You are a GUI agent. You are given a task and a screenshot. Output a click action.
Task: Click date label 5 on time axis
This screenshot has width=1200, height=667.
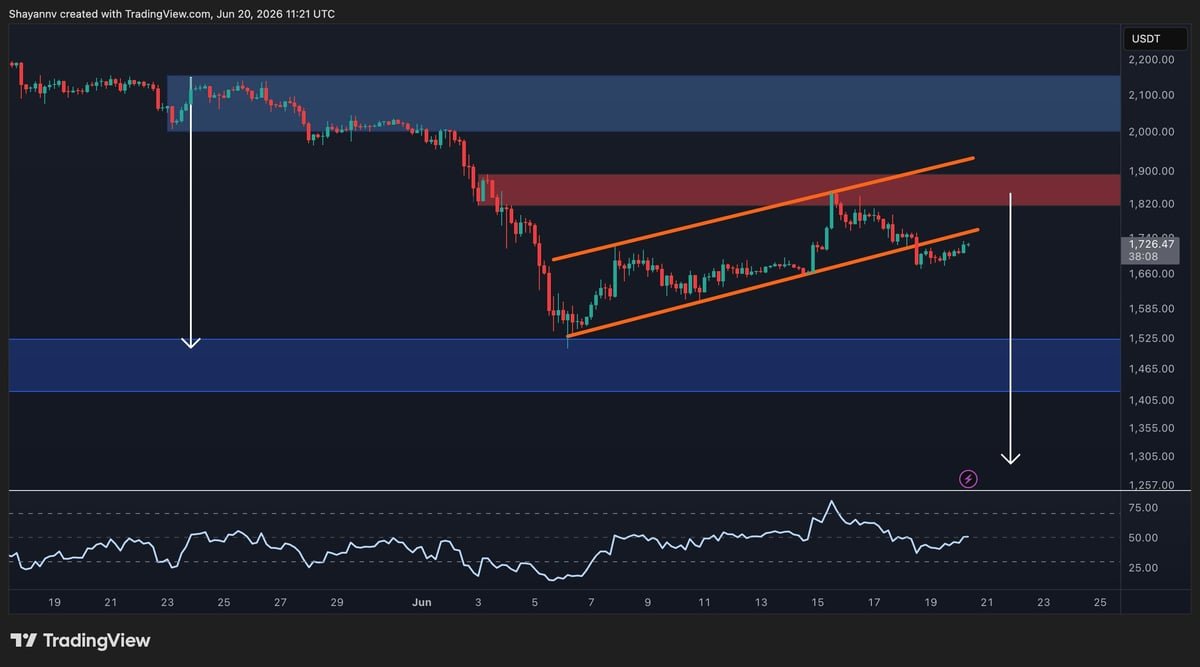tap(535, 603)
